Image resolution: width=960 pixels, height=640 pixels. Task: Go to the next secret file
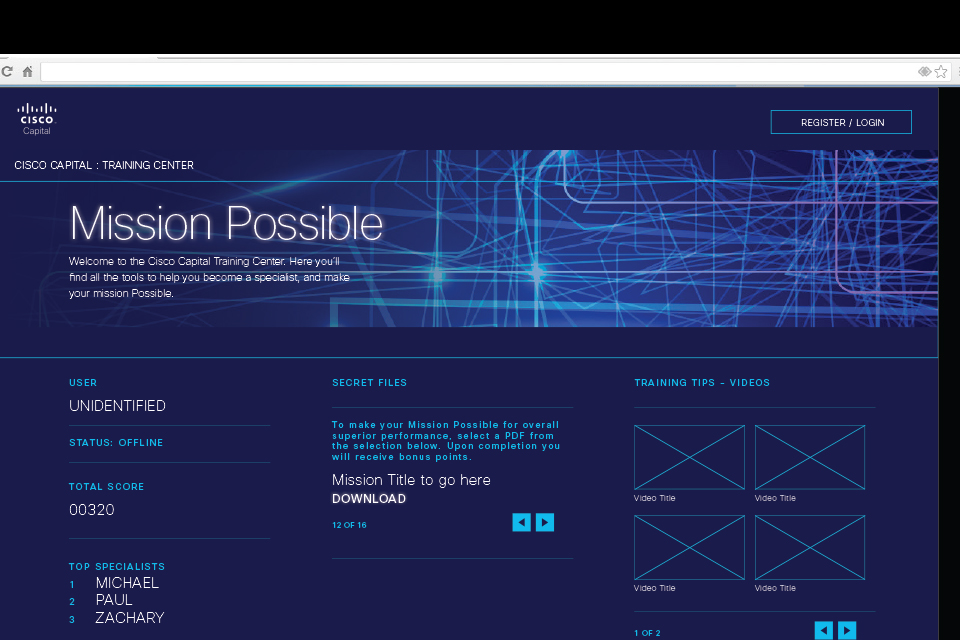coord(544,522)
